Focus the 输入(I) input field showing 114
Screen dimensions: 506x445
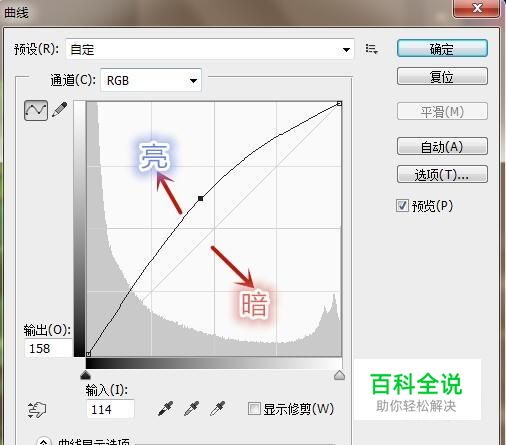[110, 409]
